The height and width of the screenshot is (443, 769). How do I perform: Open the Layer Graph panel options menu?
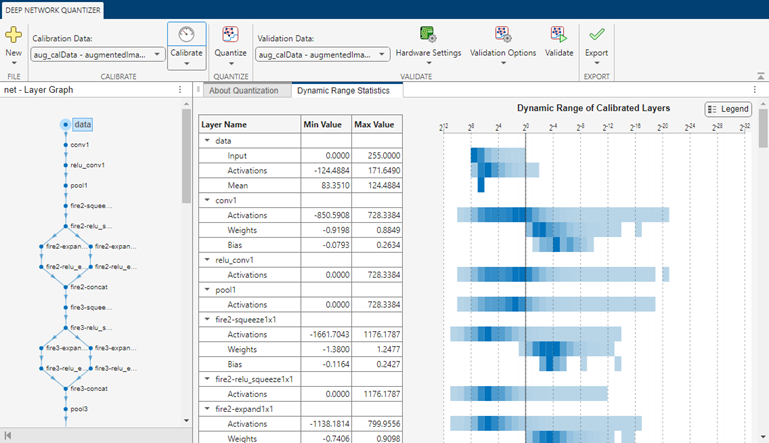180,90
